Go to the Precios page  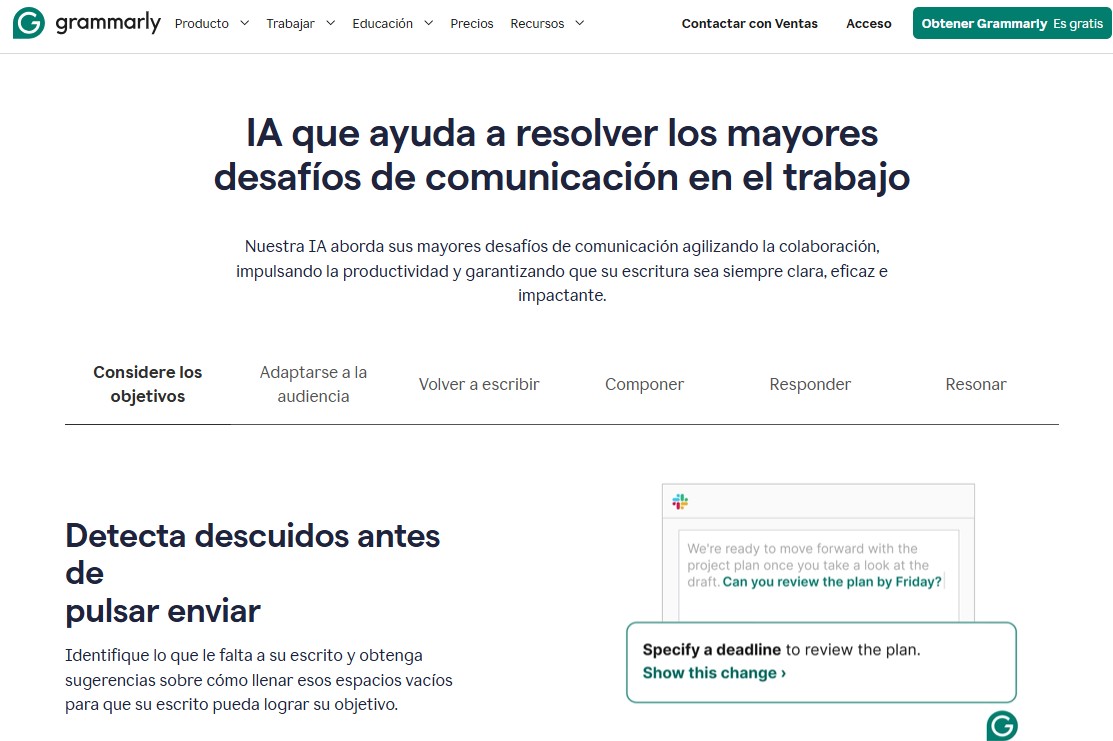472,23
